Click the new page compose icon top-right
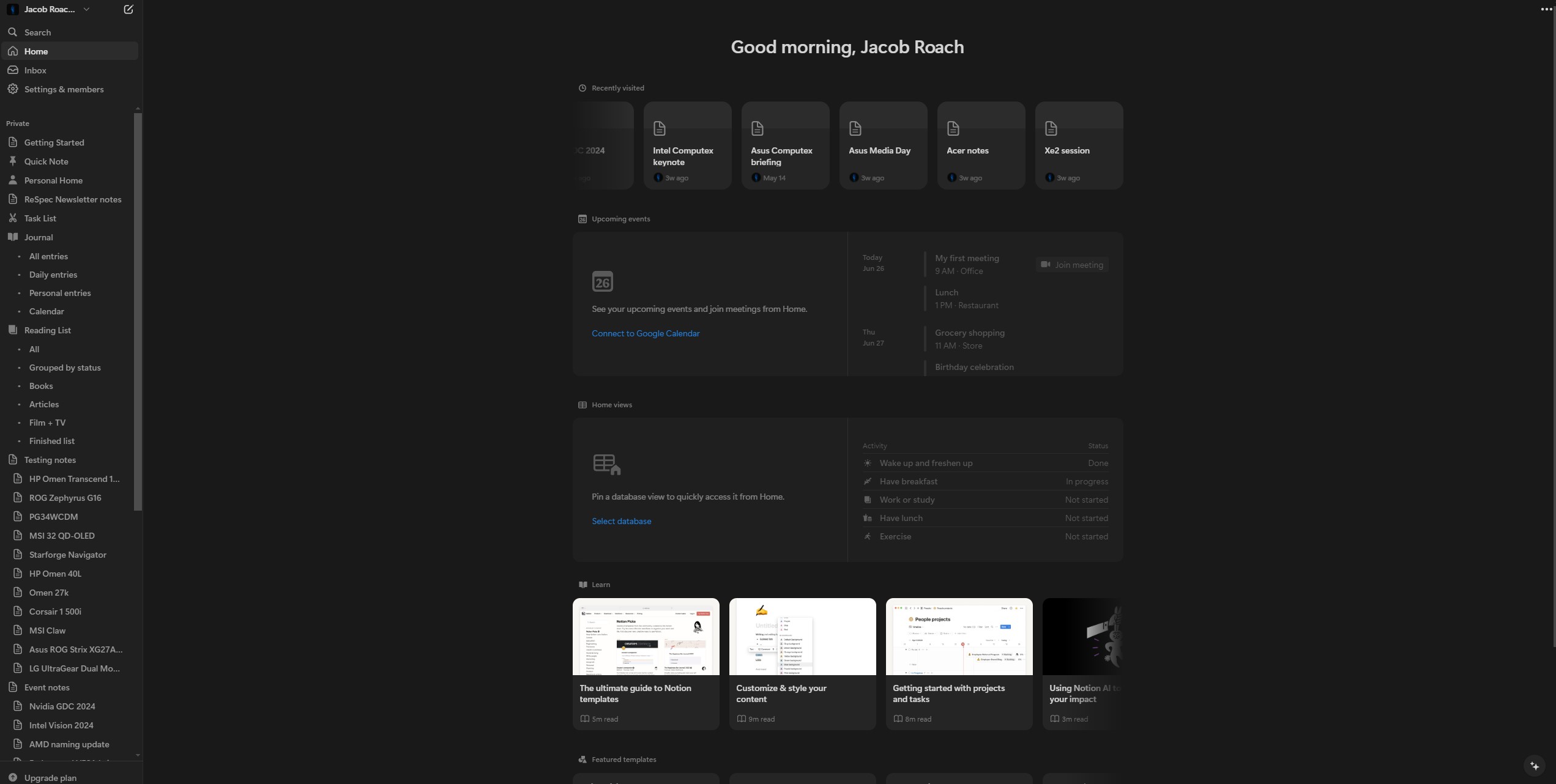This screenshot has width=1556, height=784. pos(128,9)
